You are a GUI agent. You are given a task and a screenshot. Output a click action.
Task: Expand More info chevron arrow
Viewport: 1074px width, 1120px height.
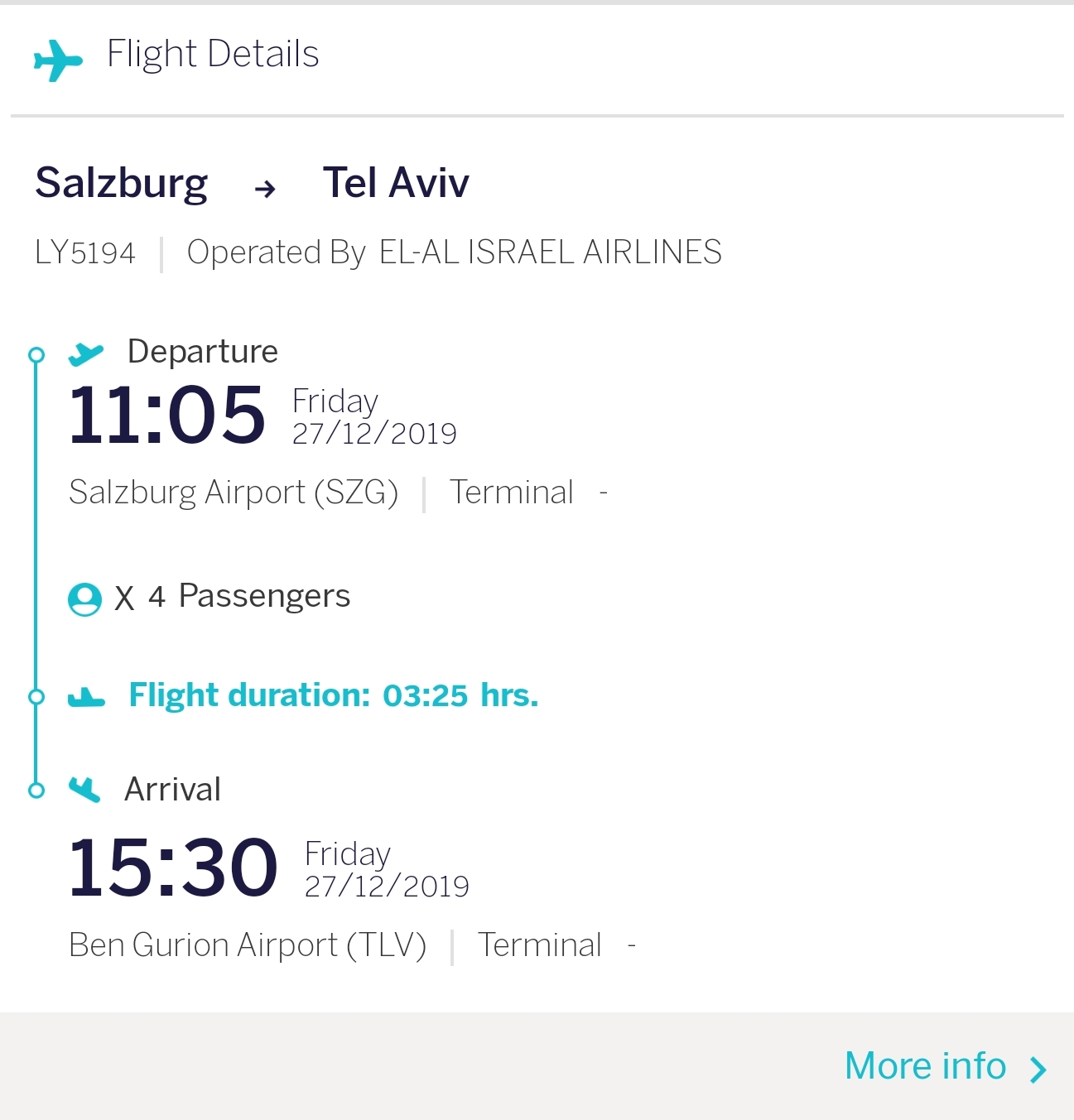1038,1070
